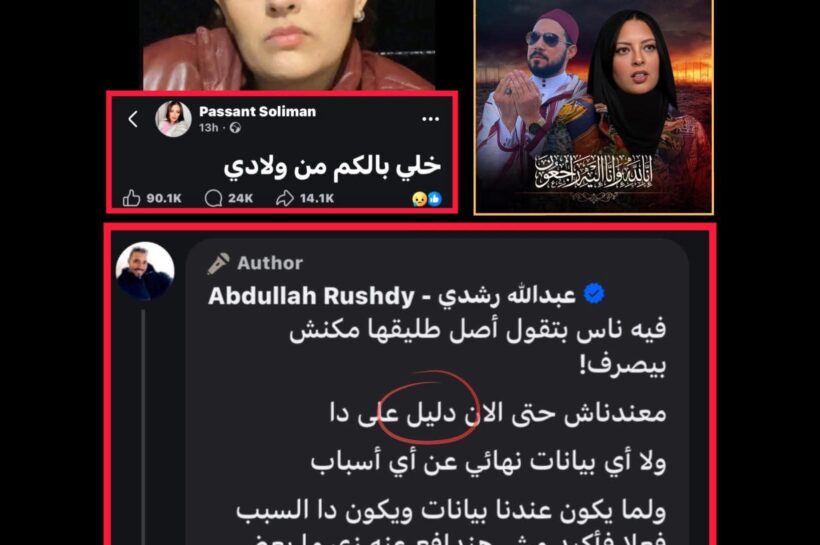Check the globe public privacy icon
The height and width of the screenshot is (545, 820).
coord(235,128)
